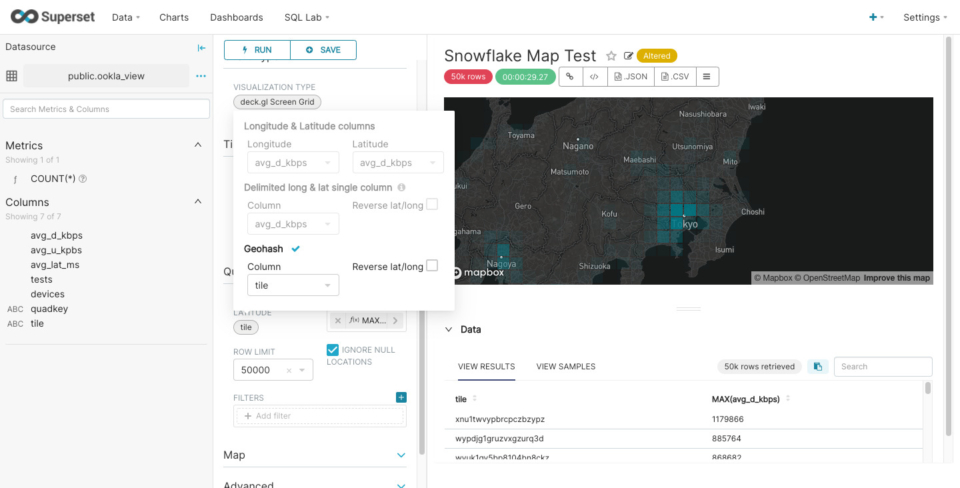
Task: Collapse the Metrics section
Action: point(198,145)
